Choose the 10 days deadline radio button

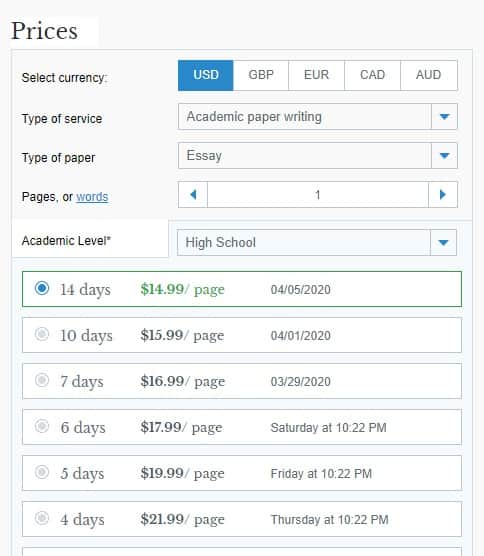pyautogui.click(x=42, y=334)
